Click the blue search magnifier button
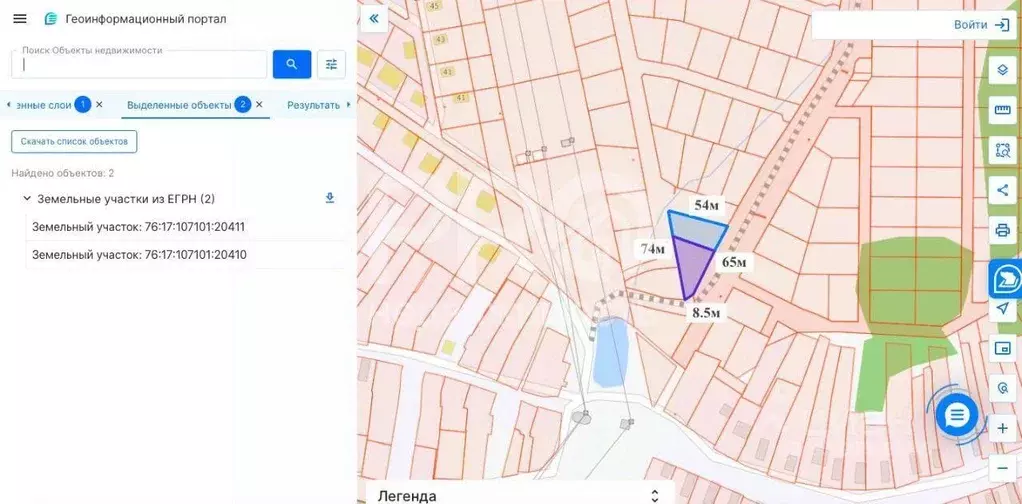 [291, 64]
